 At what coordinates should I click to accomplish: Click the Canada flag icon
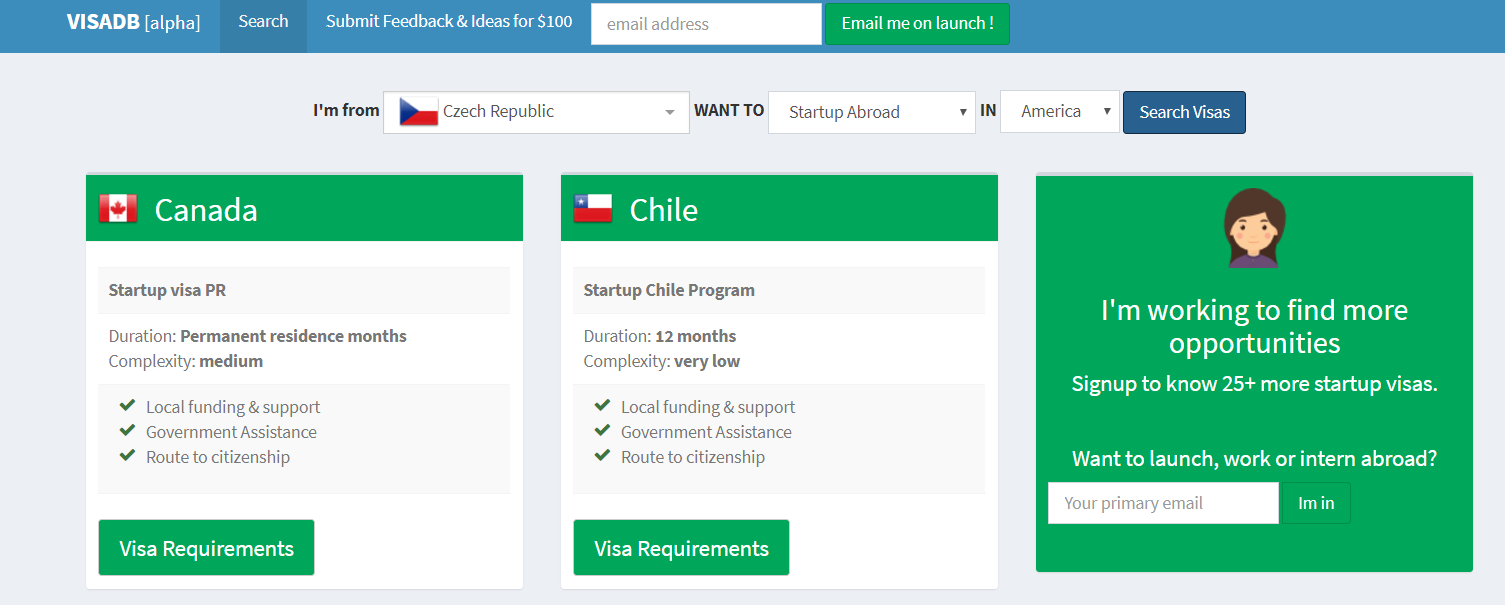click(118, 209)
